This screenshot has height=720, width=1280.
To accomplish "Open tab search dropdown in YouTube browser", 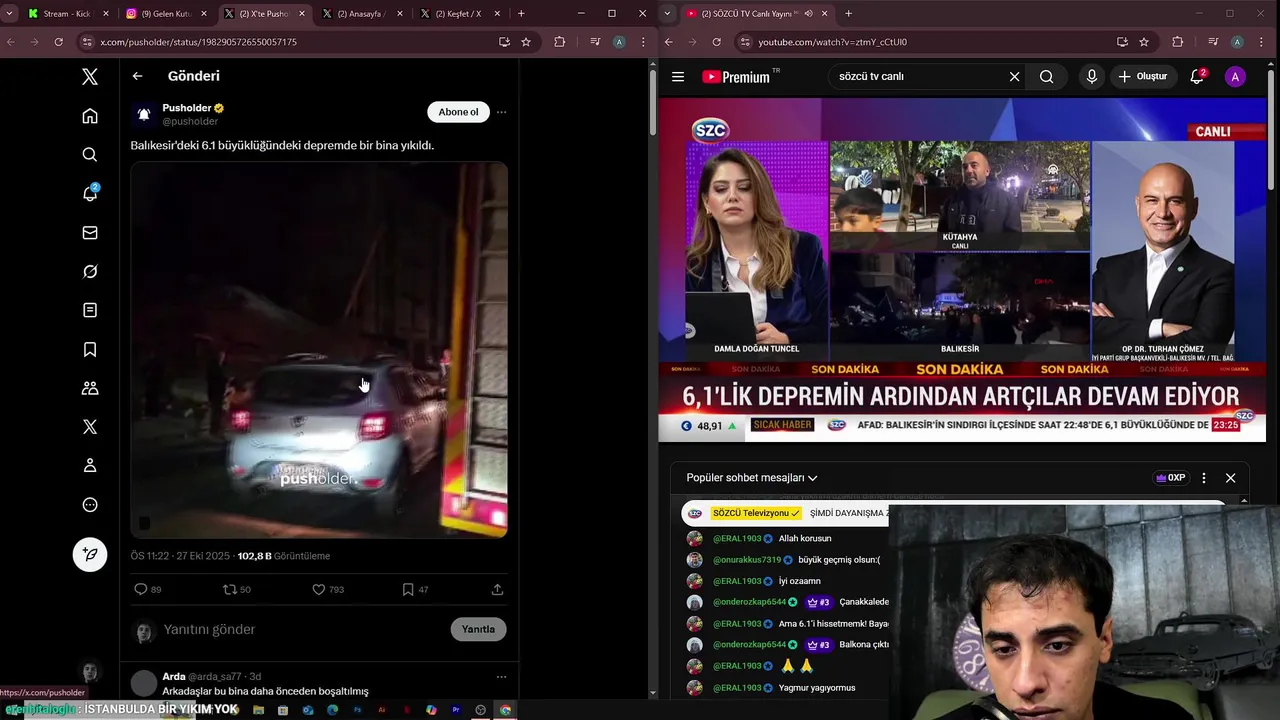I will tap(668, 14).
